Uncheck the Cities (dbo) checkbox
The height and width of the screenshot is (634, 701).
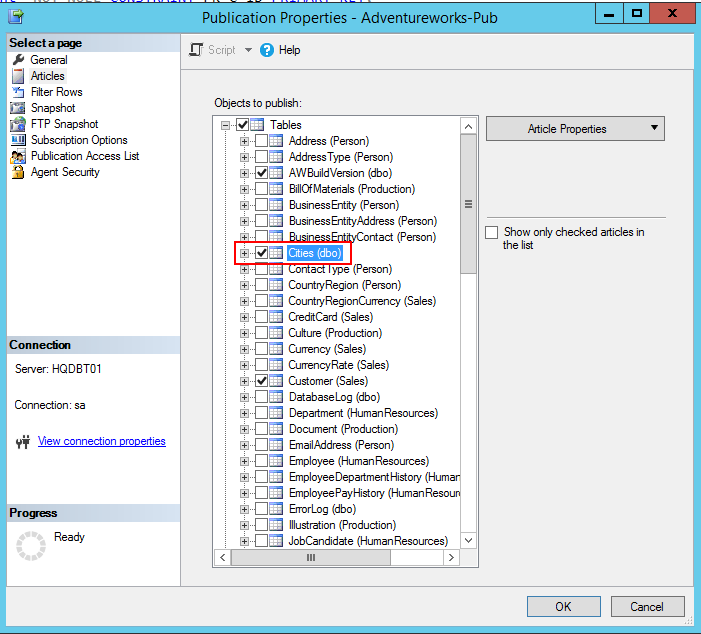262,253
